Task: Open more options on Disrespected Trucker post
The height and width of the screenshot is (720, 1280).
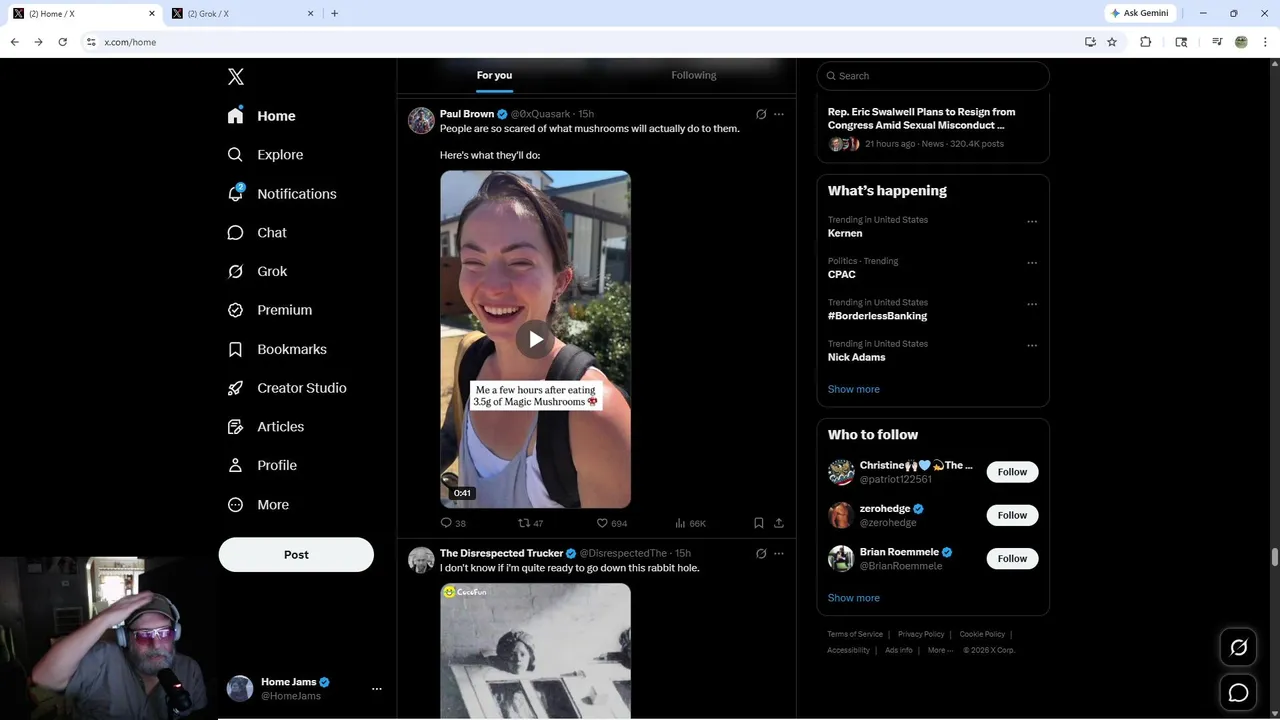Action: tap(779, 553)
